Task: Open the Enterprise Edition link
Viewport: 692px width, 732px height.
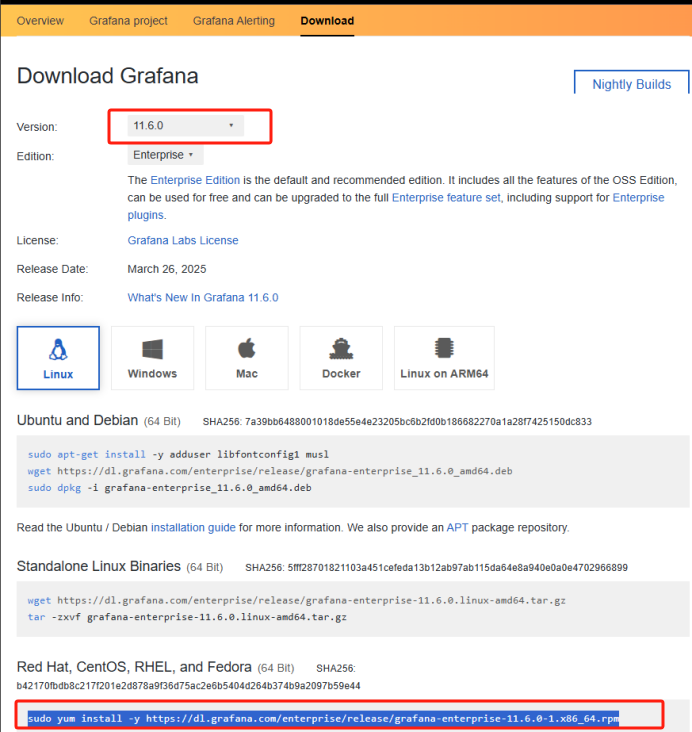Action: [195, 180]
